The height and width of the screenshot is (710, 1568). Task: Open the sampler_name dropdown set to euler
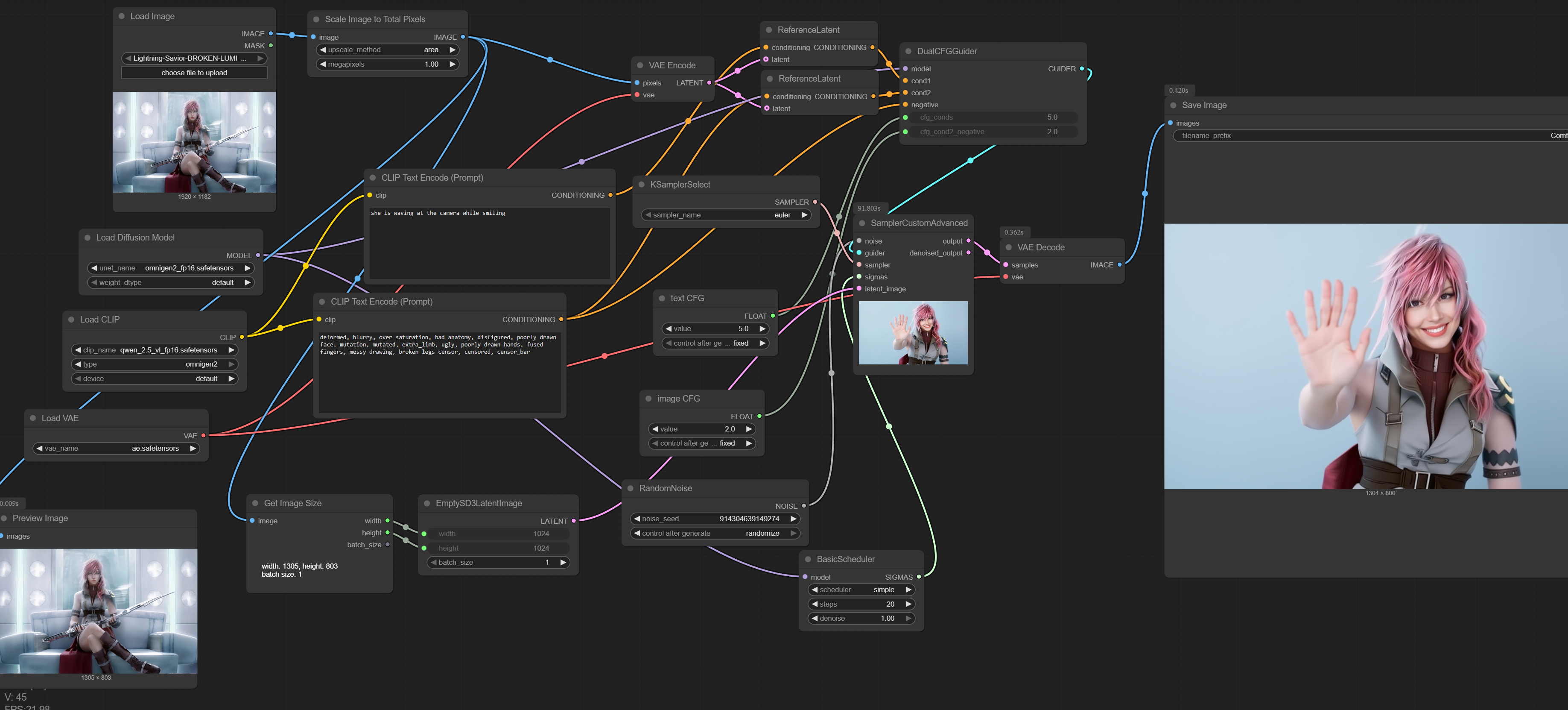click(726, 215)
